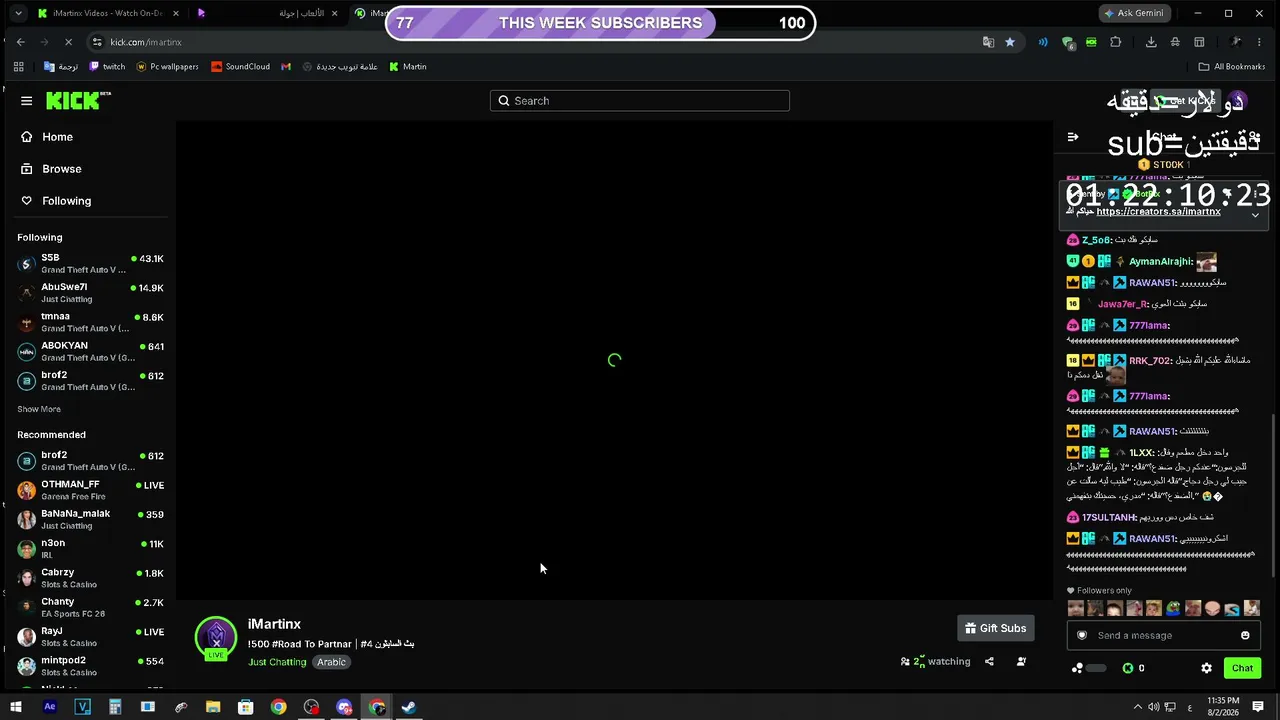The image size is (1280, 720).
Task: Click the Kicks balance coin icon
Action: 1128,668
